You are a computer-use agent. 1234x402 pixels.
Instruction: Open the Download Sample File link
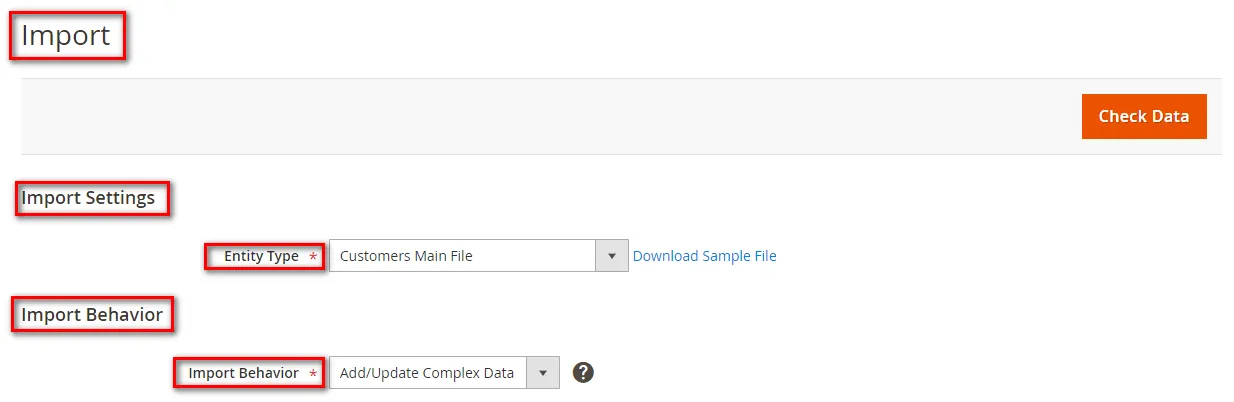point(704,256)
